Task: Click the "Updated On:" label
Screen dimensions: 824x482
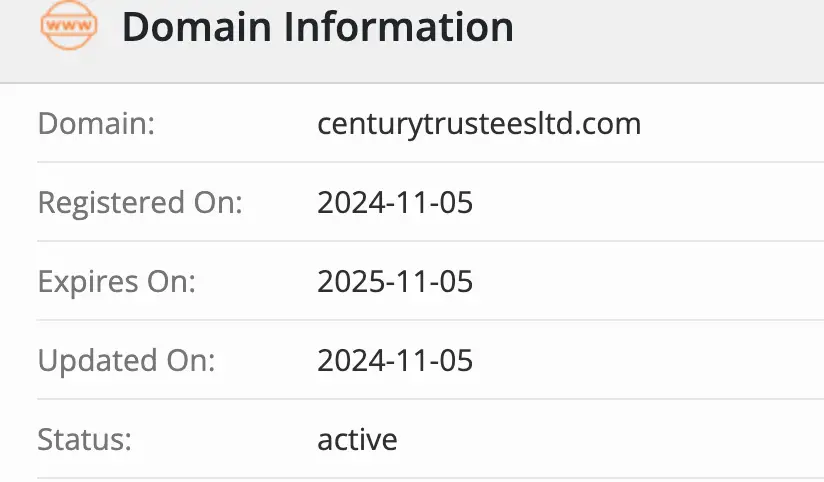Action: pyautogui.click(x=126, y=361)
